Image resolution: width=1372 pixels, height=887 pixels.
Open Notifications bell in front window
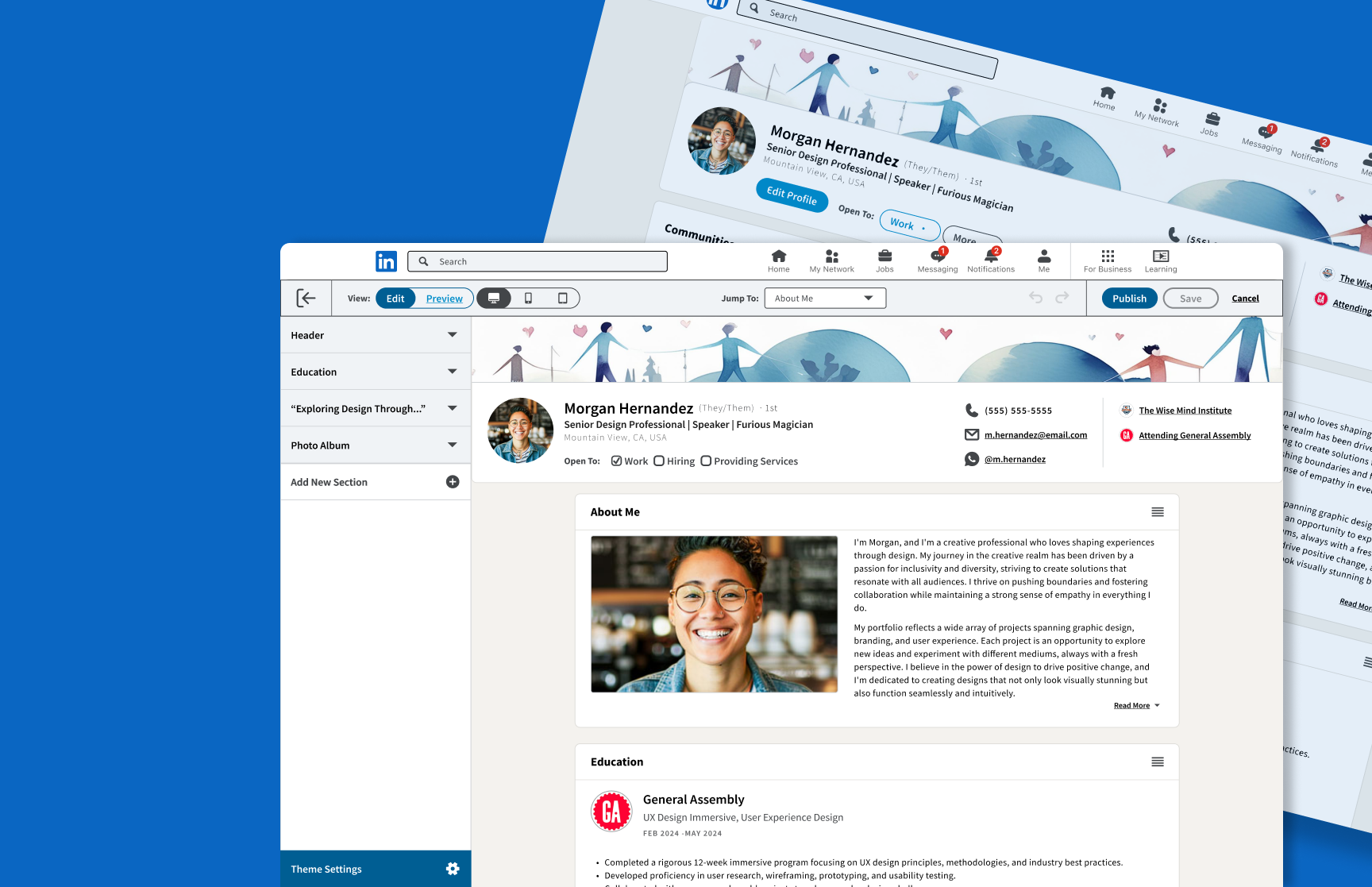click(991, 256)
